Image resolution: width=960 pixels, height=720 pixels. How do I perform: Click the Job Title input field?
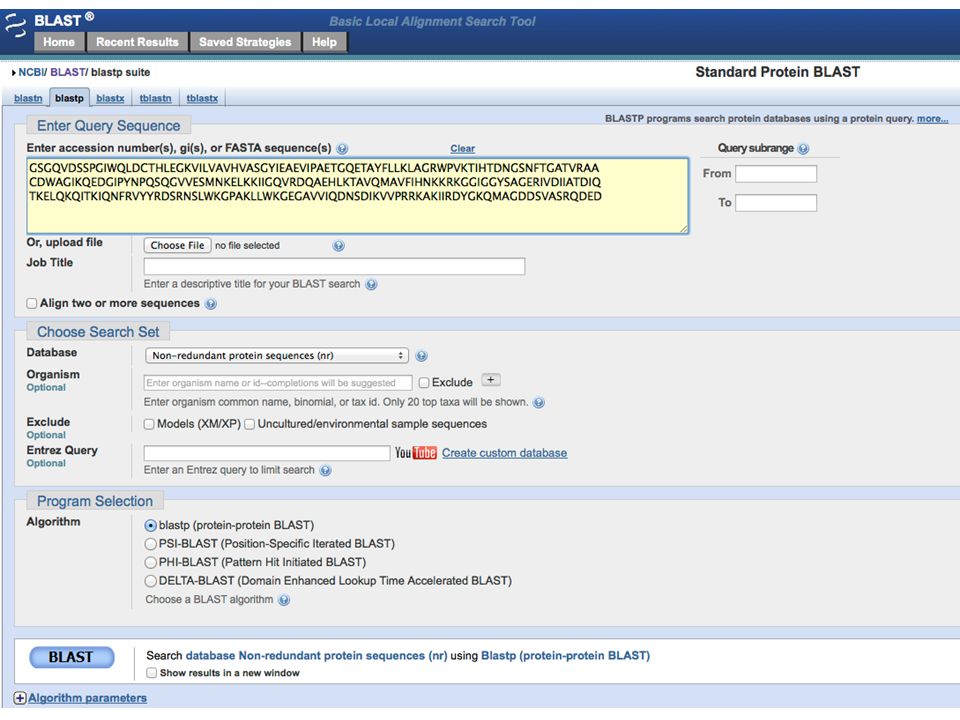(334, 266)
